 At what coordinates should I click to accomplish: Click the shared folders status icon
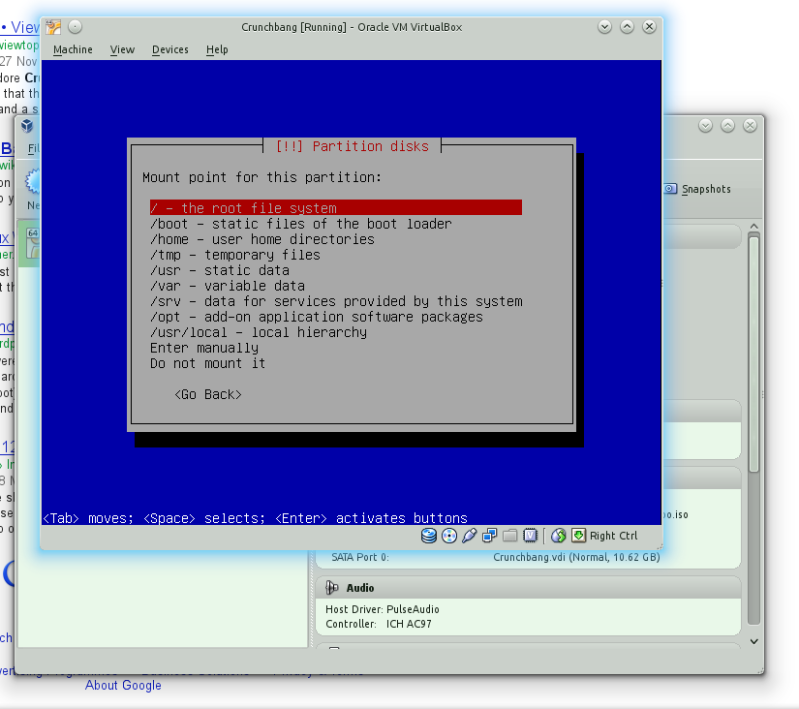pyautogui.click(x=510, y=536)
